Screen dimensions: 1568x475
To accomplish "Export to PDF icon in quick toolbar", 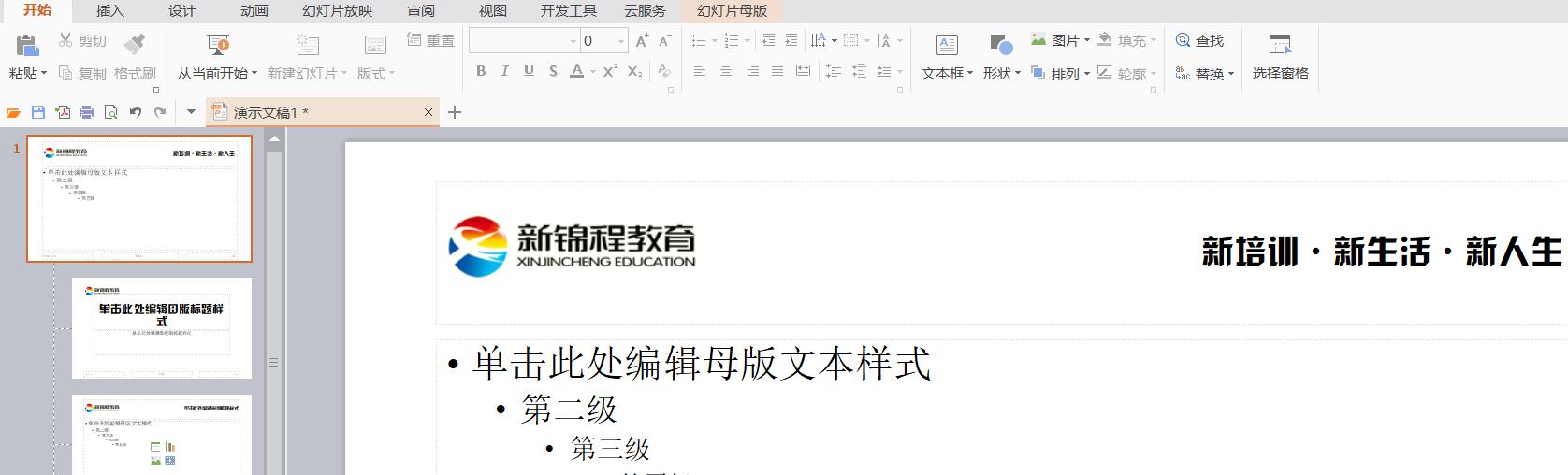I will (x=63, y=112).
